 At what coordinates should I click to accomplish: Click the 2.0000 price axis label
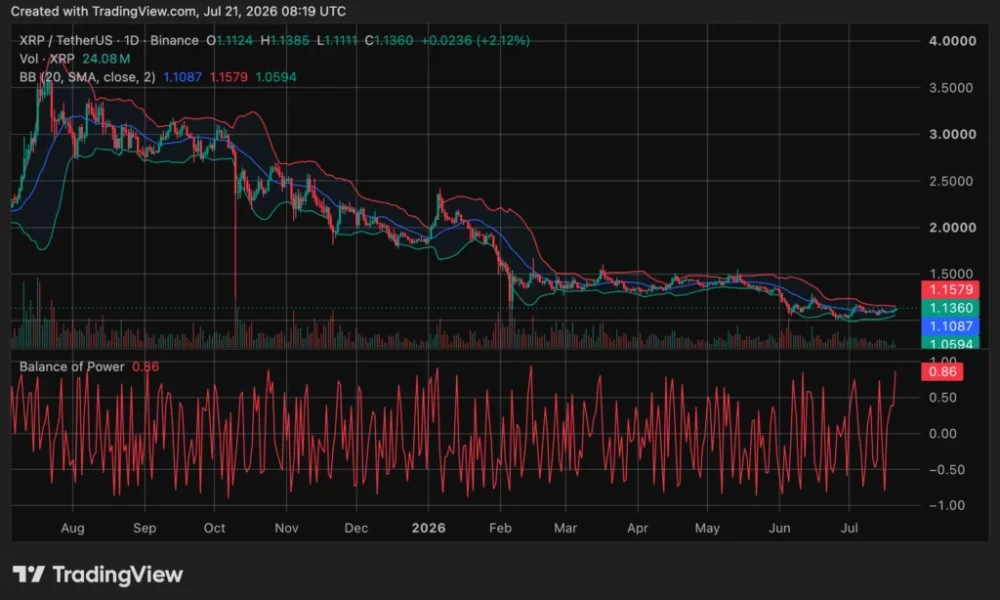[952, 228]
